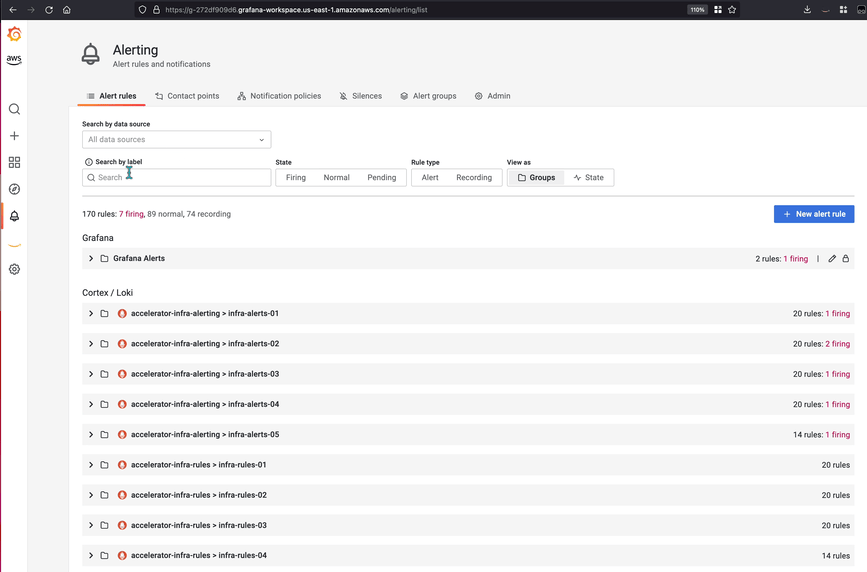
Task: Open the Create plus icon in sidebar
Action: point(14,136)
